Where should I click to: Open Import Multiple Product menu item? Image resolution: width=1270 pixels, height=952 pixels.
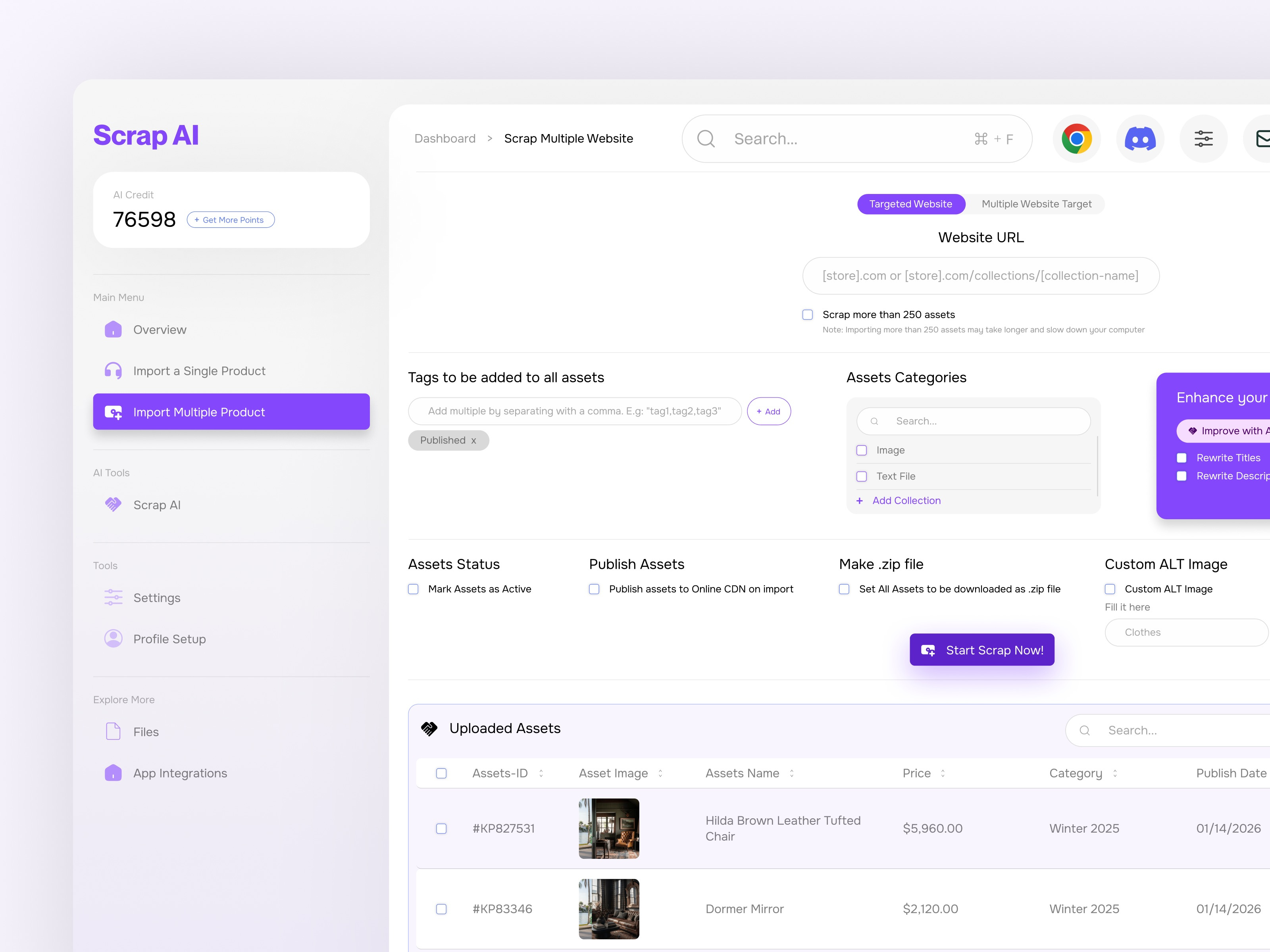231,411
